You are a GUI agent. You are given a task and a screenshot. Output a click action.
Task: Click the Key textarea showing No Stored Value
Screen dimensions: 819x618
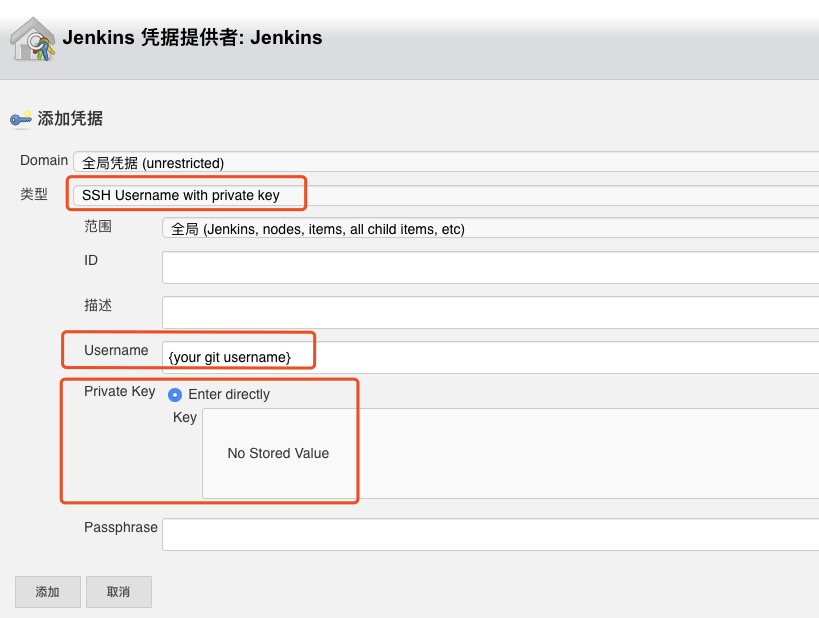(280, 453)
